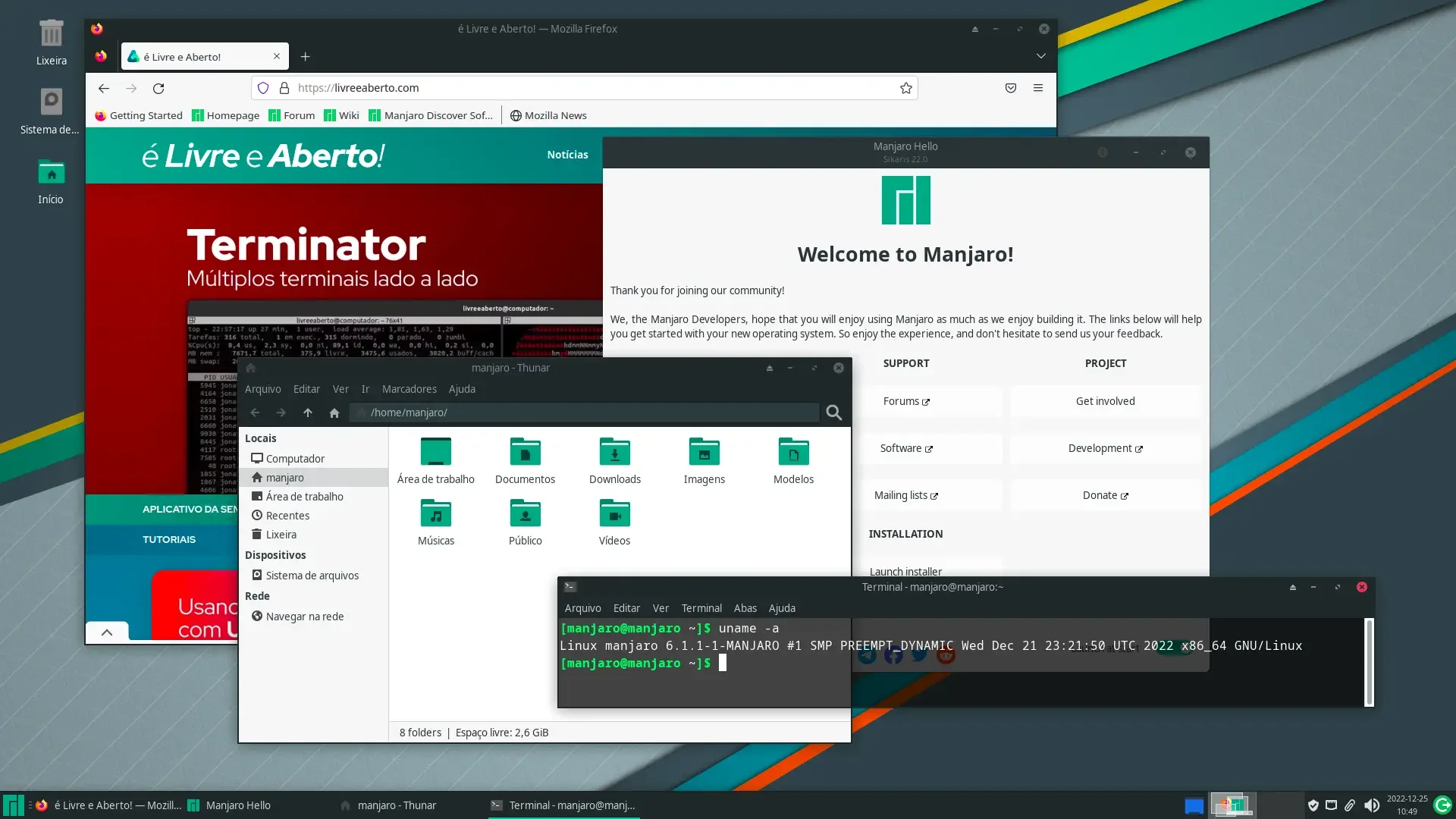
Task: Open the Abas menu in Terminal
Action: coord(745,608)
